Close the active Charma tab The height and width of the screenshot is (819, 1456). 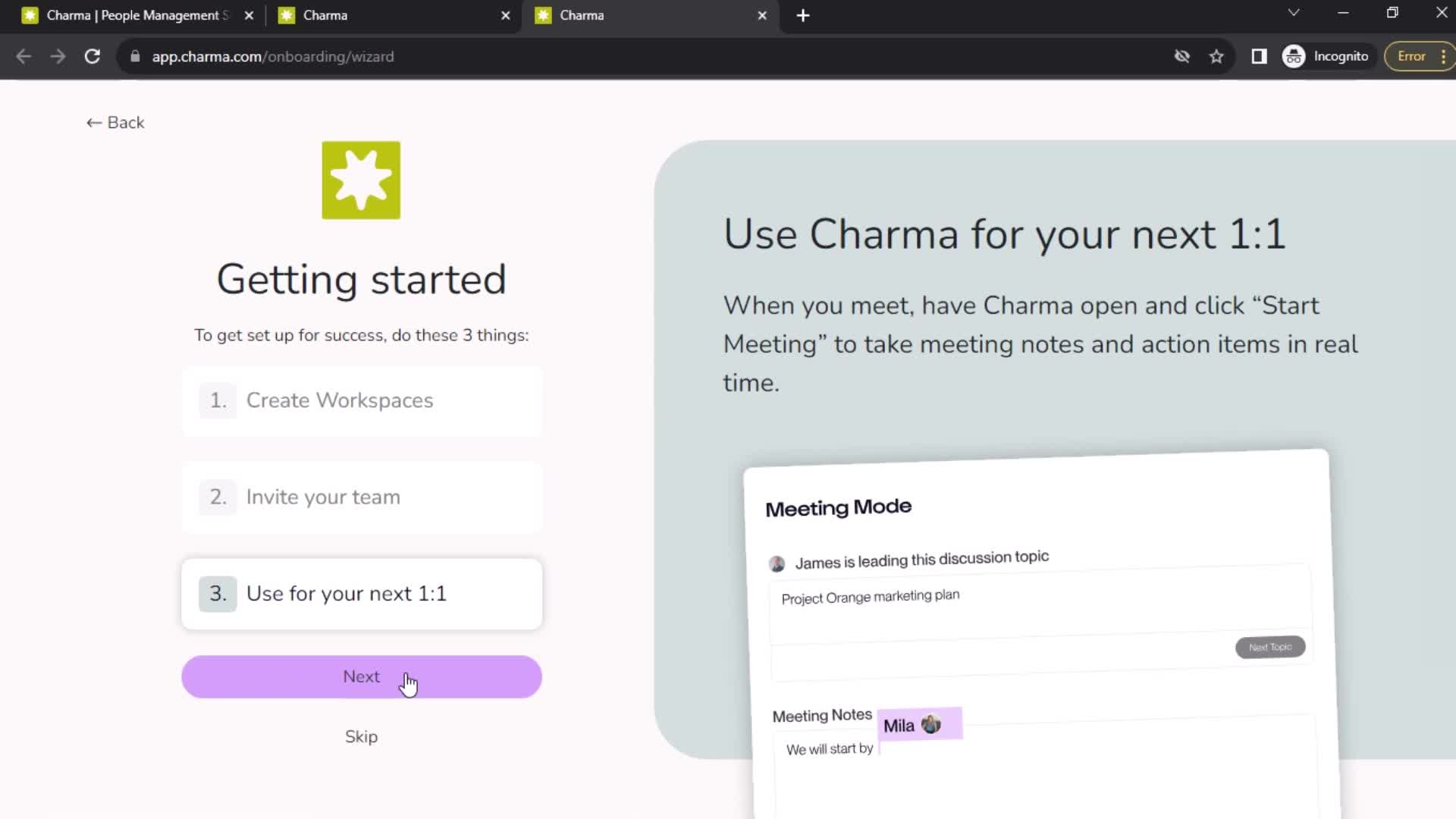coord(762,15)
